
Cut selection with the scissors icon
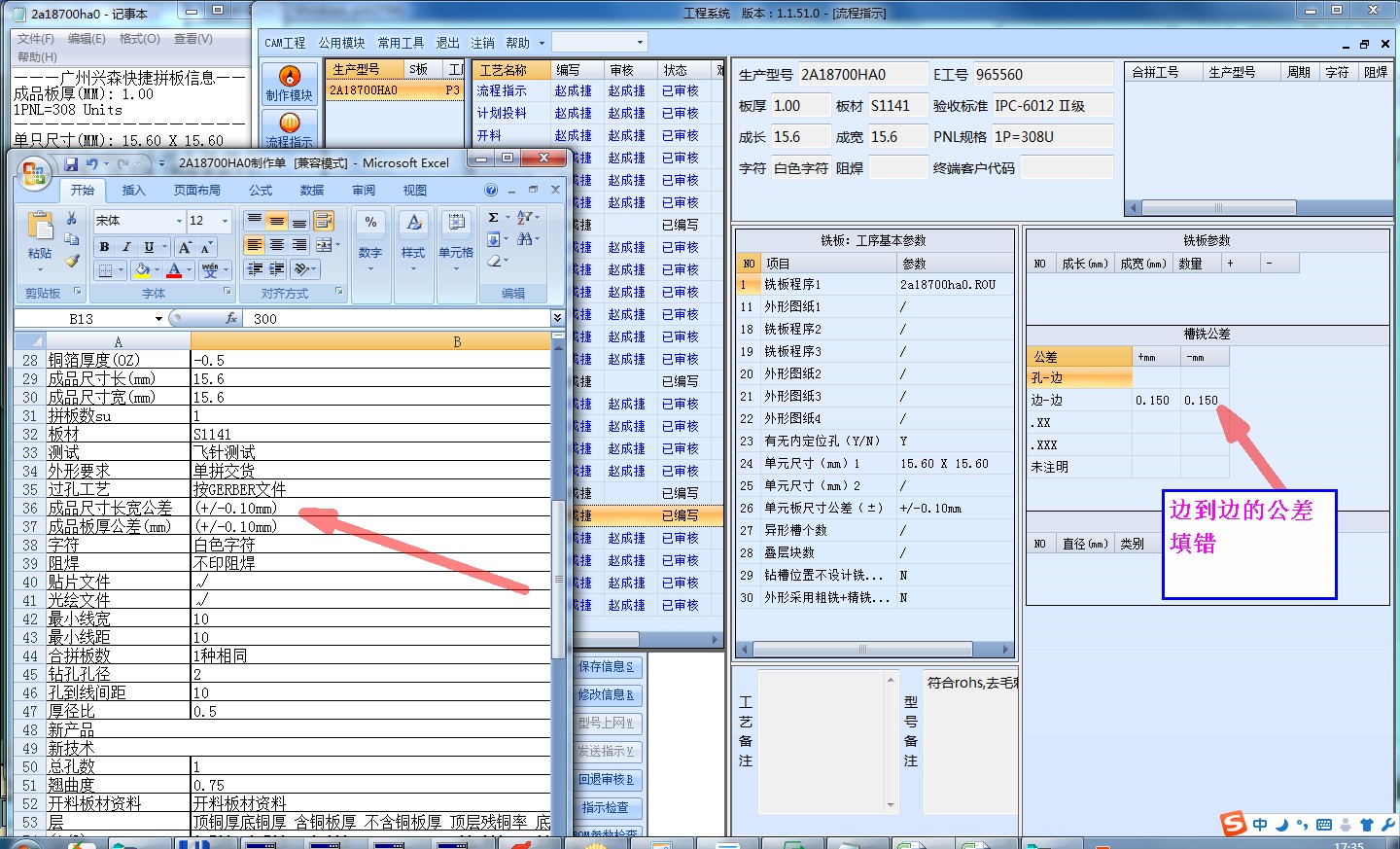(72, 218)
